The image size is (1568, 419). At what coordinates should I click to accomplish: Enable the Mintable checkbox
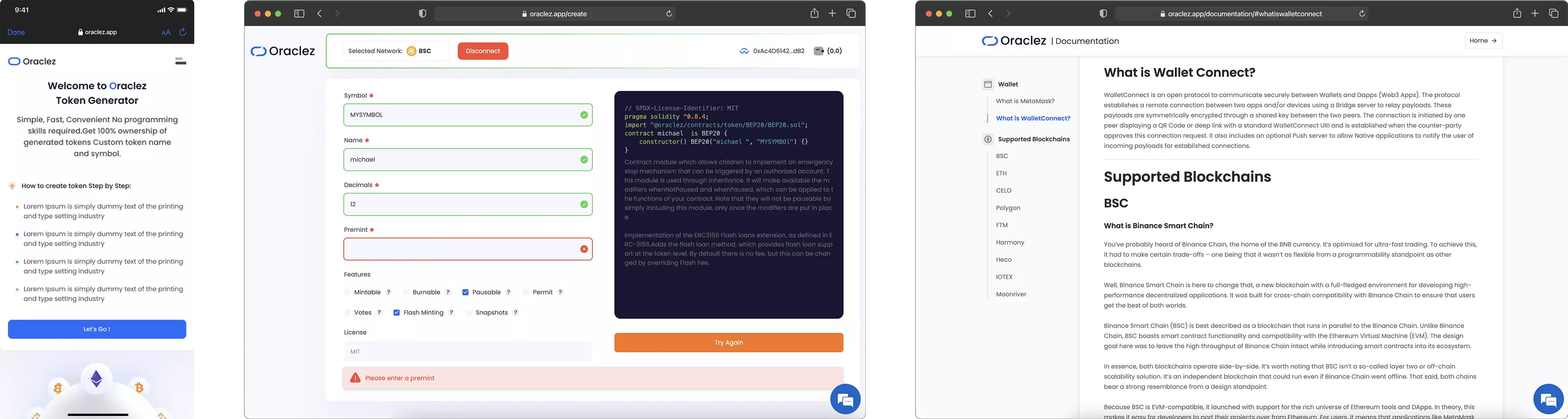tap(348, 293)
